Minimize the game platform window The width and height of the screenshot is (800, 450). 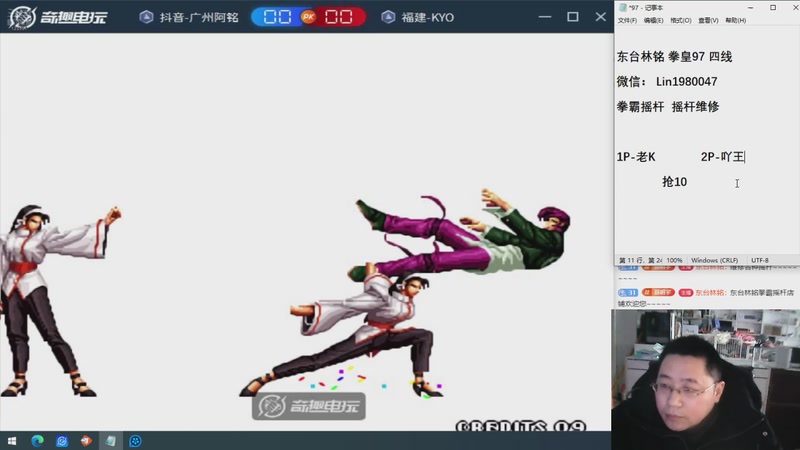click(545, 17)
